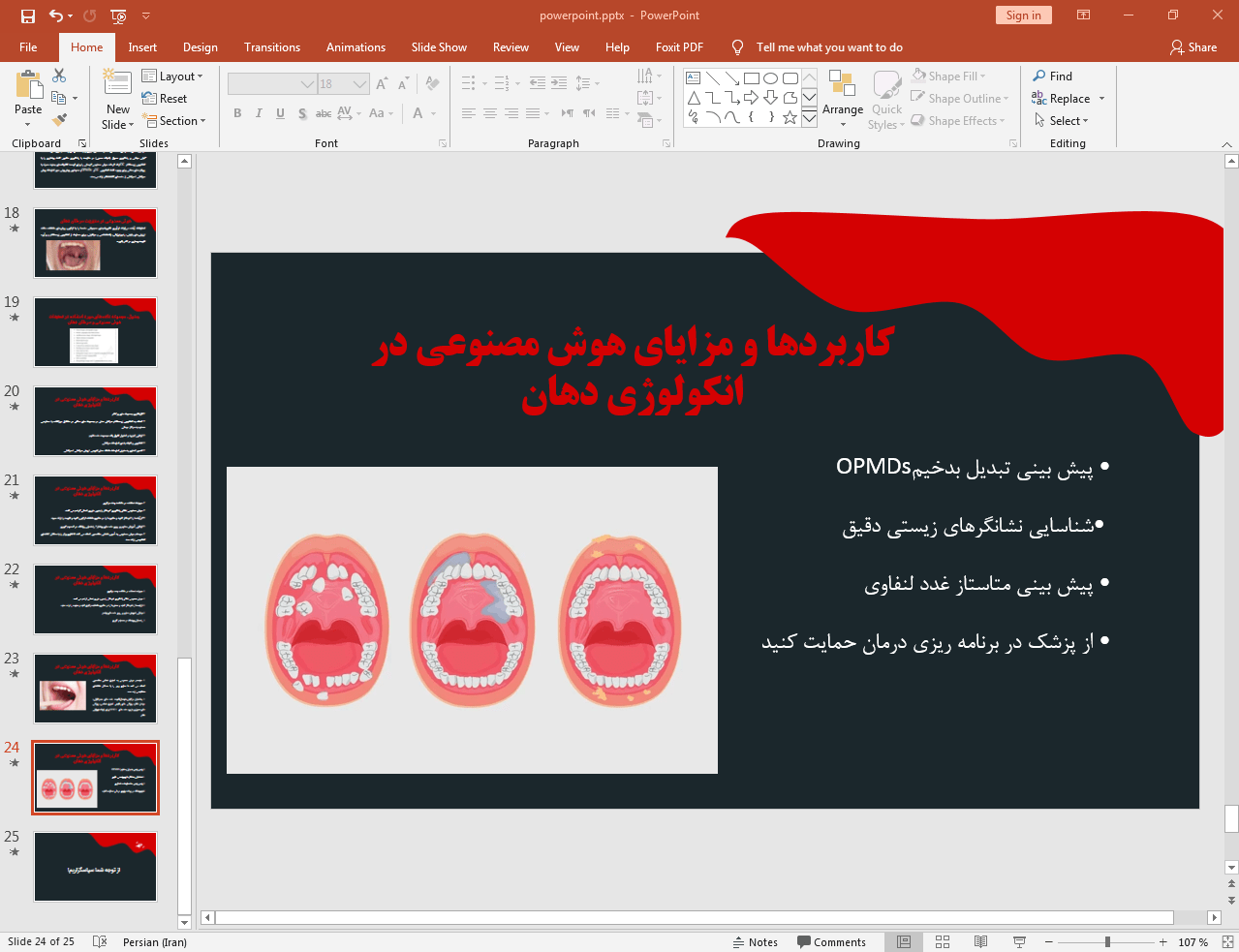This screenshot has height=952, width=1239.
Task: Open the Layout dropdown
Action: [x=172, y=76]
